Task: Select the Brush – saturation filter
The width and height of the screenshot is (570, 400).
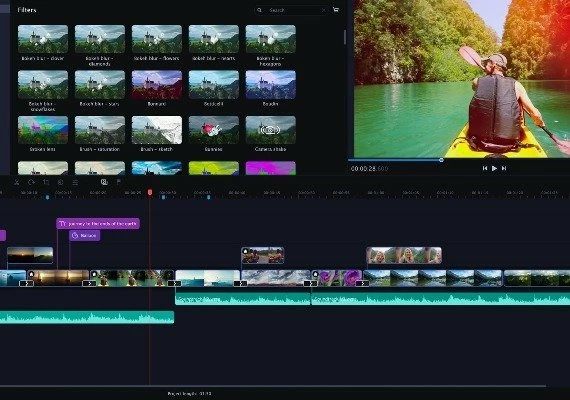Action: 100,130
